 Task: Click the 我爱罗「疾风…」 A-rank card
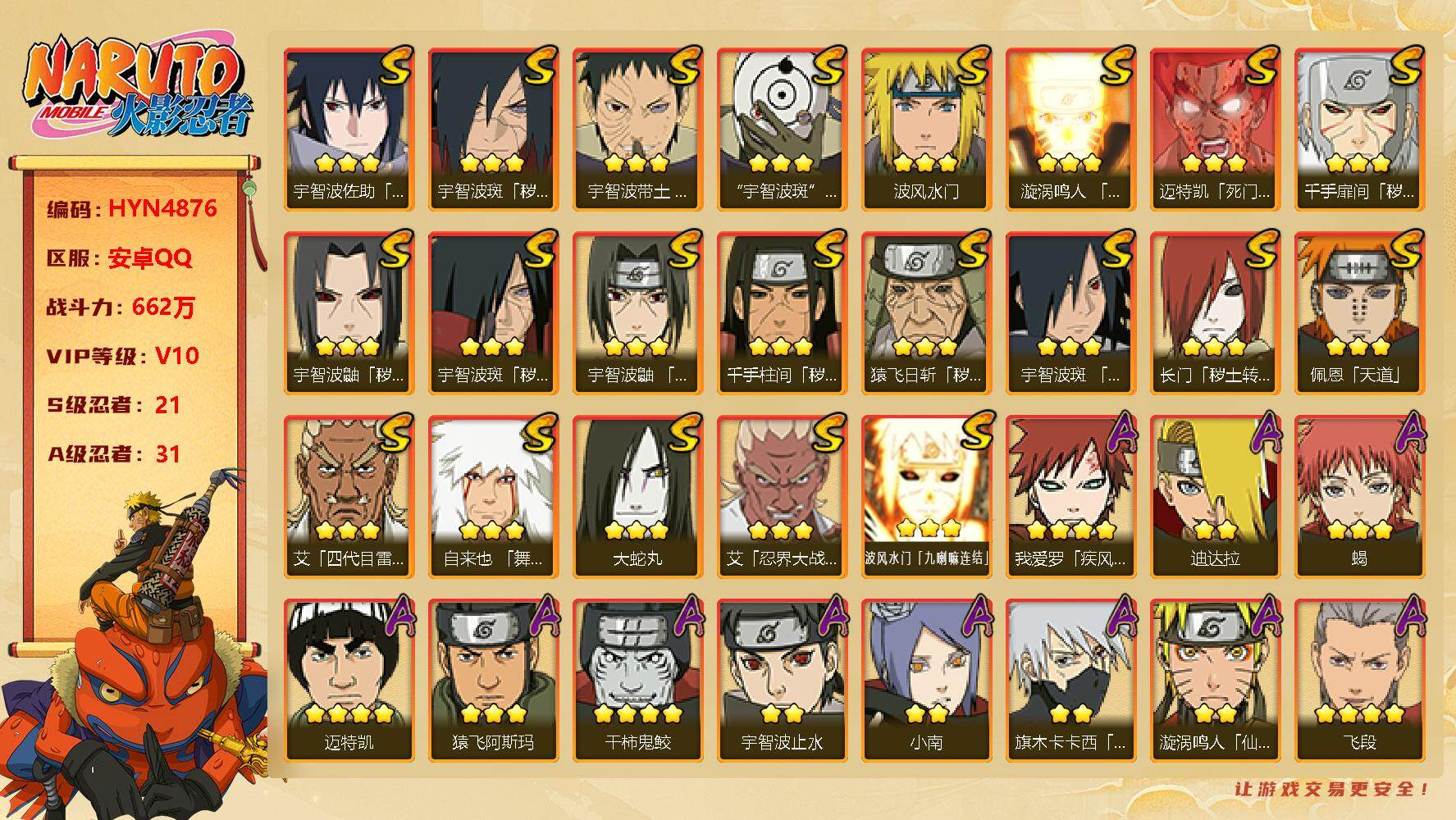(x=1070, y=497)
